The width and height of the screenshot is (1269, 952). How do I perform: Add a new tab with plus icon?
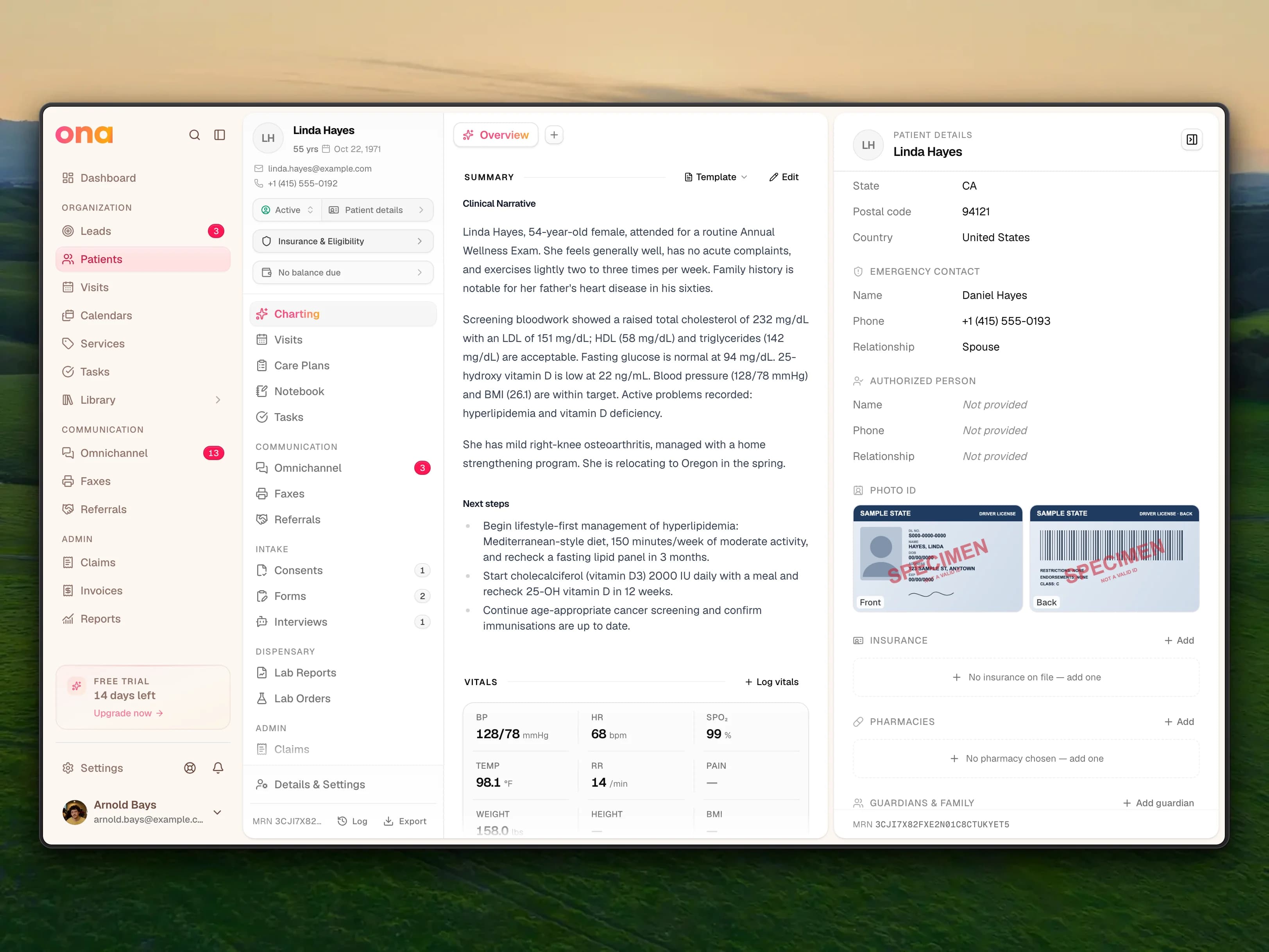coord(554,135)
